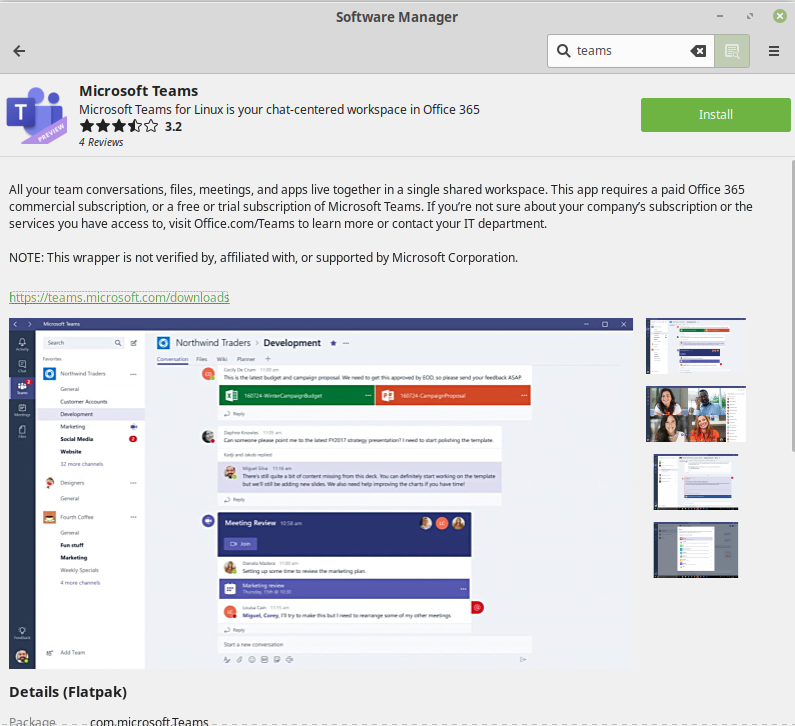The image size is (795, 726).
Task: Select the first screenshot thumbnail
Action: pos(696,346)
